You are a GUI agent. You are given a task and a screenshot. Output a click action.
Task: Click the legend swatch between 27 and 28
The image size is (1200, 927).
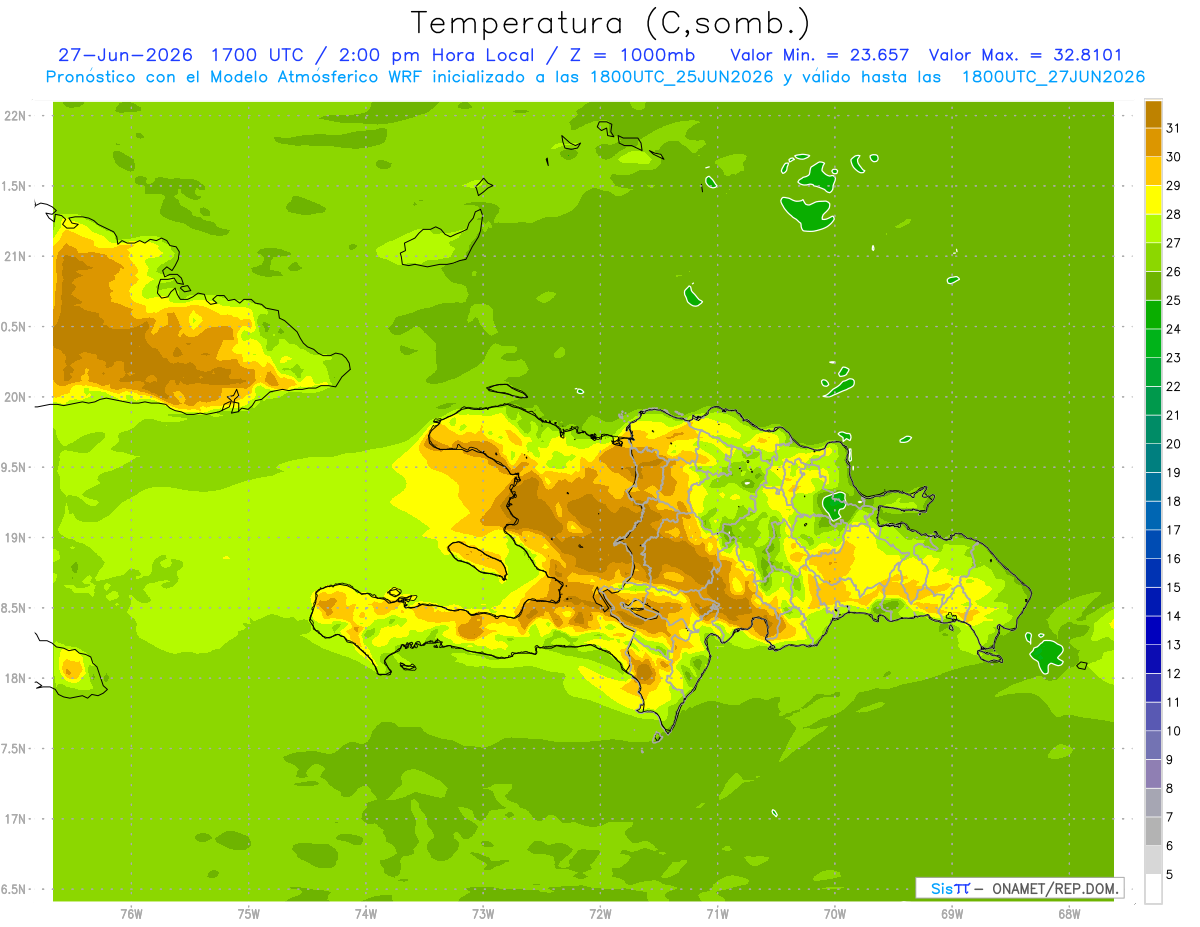click(x=1153, y=228)
